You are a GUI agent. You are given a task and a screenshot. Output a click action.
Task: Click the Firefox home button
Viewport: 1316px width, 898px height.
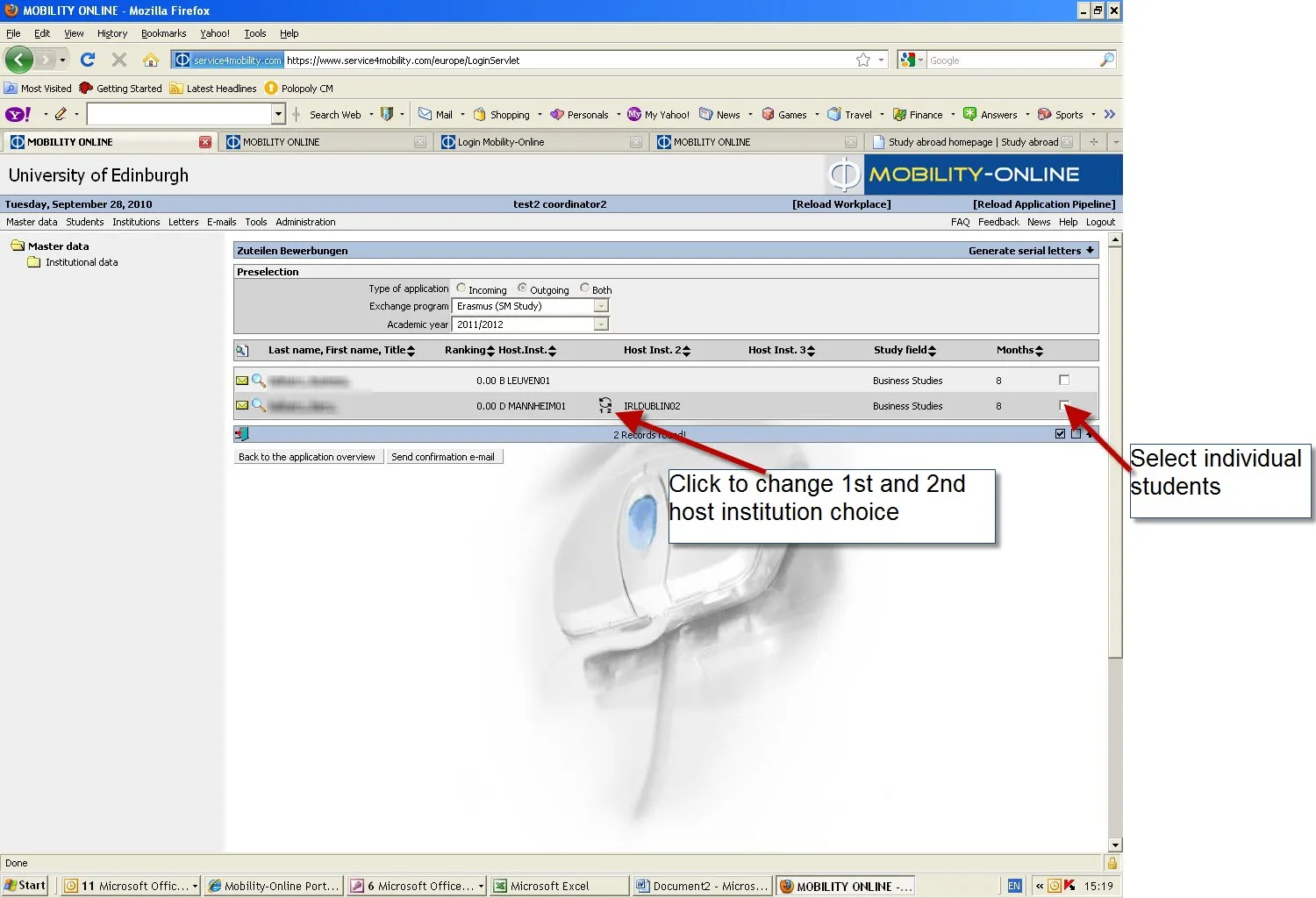click(151, 60)
